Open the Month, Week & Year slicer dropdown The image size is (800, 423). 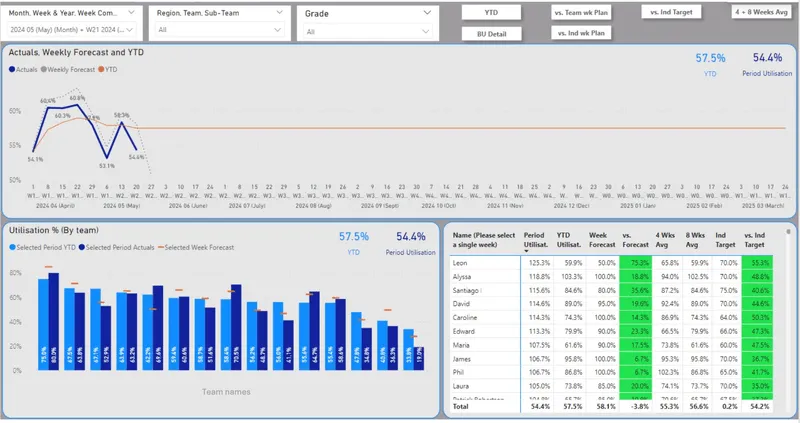click(x=131, y=12)
